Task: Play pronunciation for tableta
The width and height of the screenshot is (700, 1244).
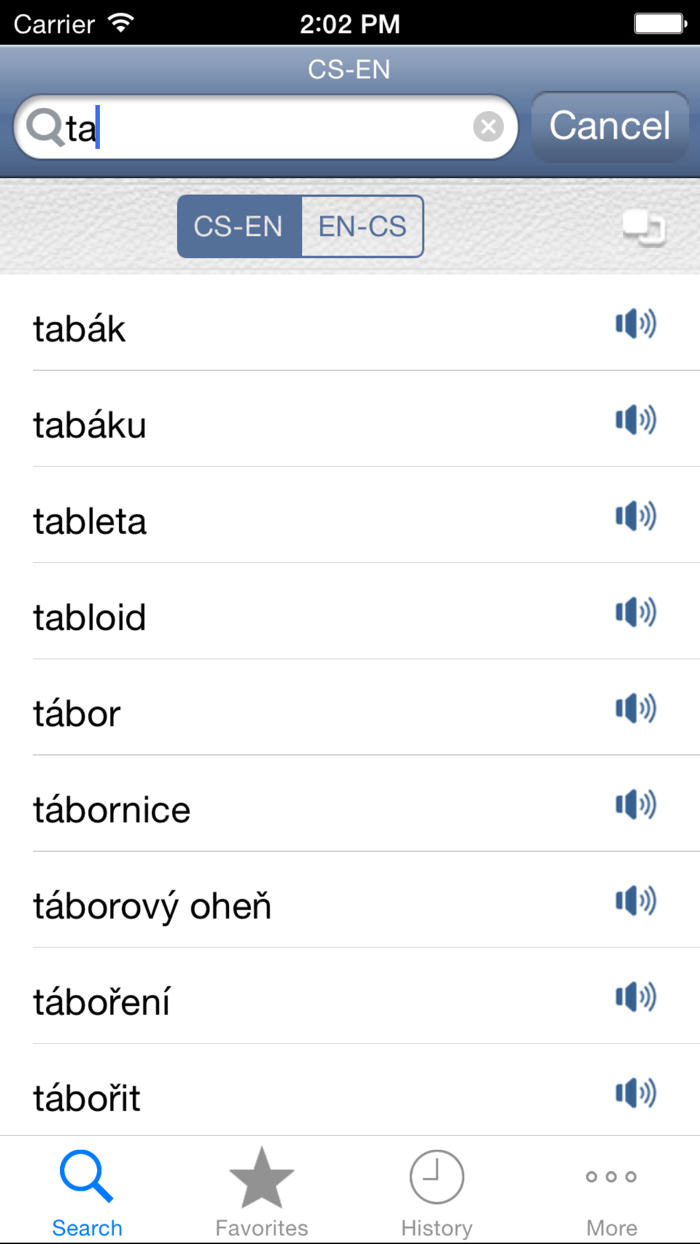Action: tap(636, 516)
